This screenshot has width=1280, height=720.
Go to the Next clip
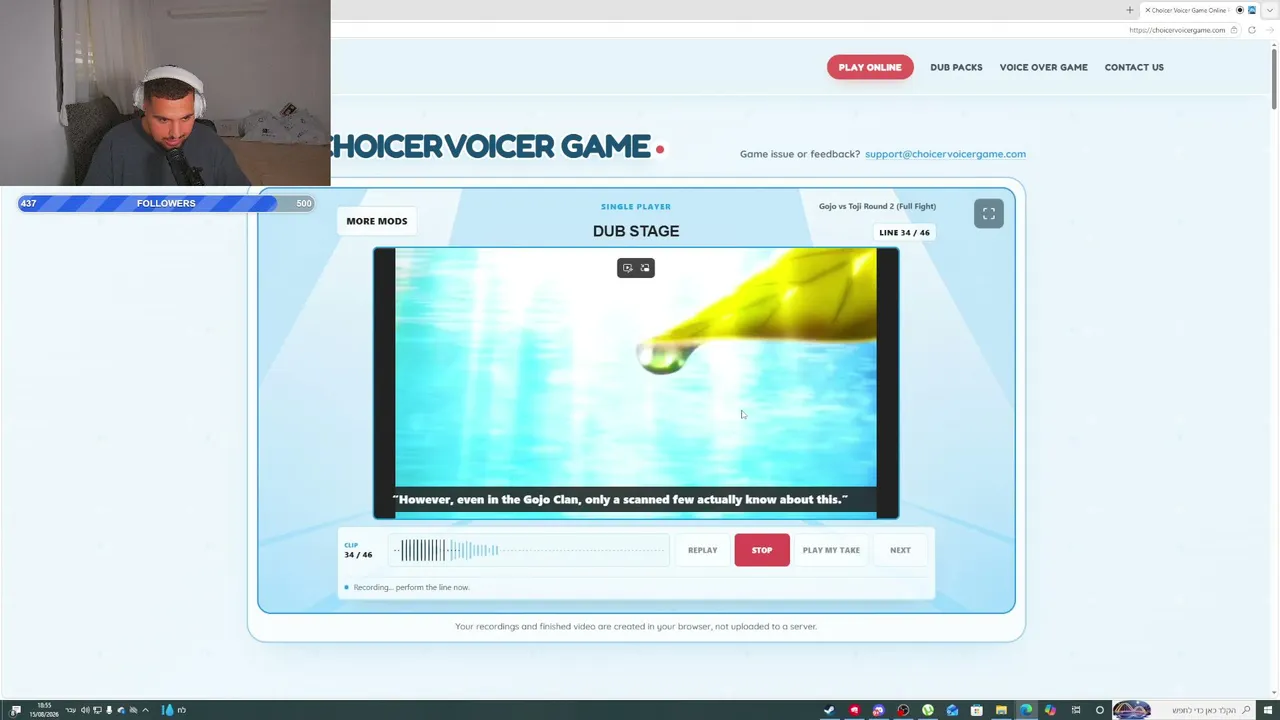[900, 550]
